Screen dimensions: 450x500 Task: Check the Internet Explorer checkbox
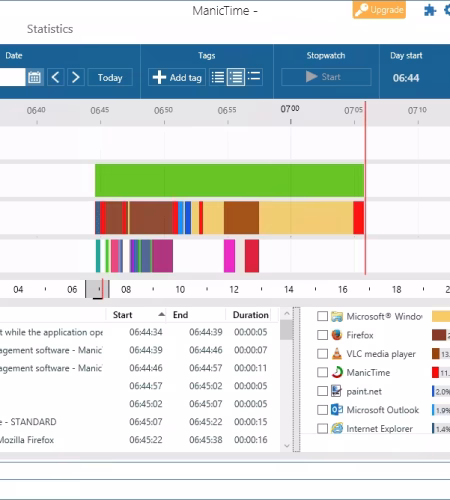[322, 428]
